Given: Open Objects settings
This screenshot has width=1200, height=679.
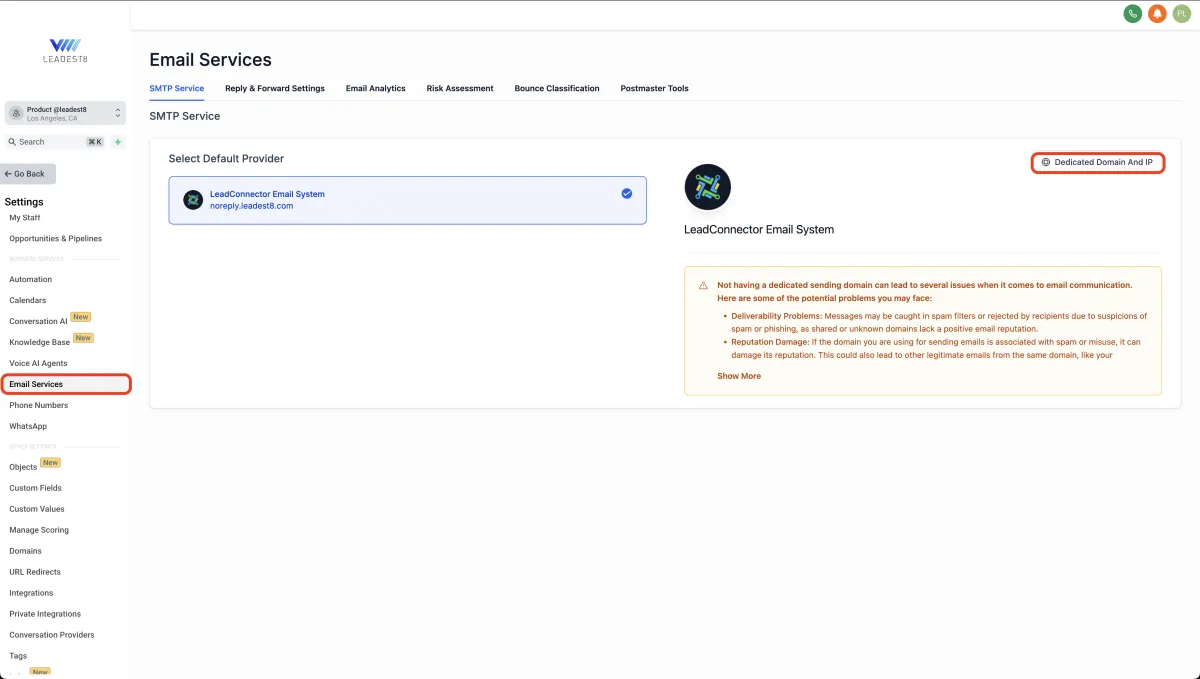Looking at the screenshot, I should [23, 467].
